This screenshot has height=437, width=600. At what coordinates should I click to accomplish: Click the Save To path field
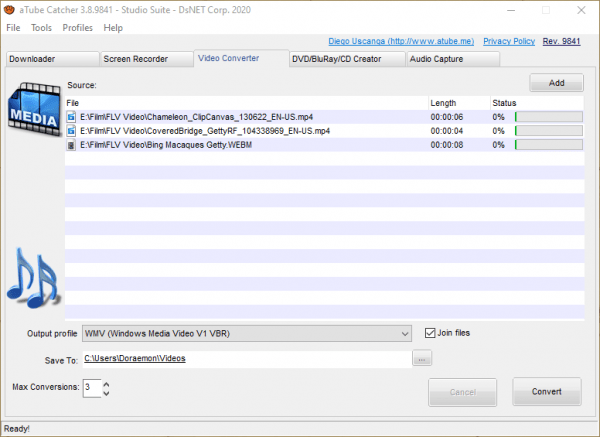[x=247, y=359]
